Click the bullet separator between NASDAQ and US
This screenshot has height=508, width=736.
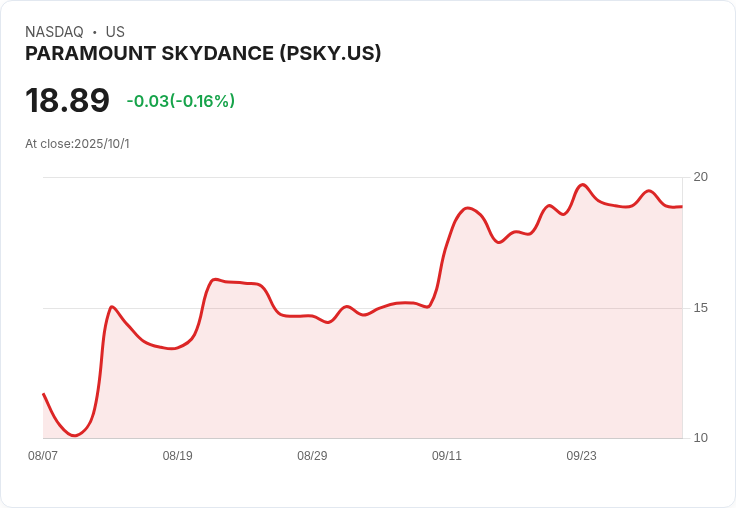pyautogui.click(x=94, y=32)
